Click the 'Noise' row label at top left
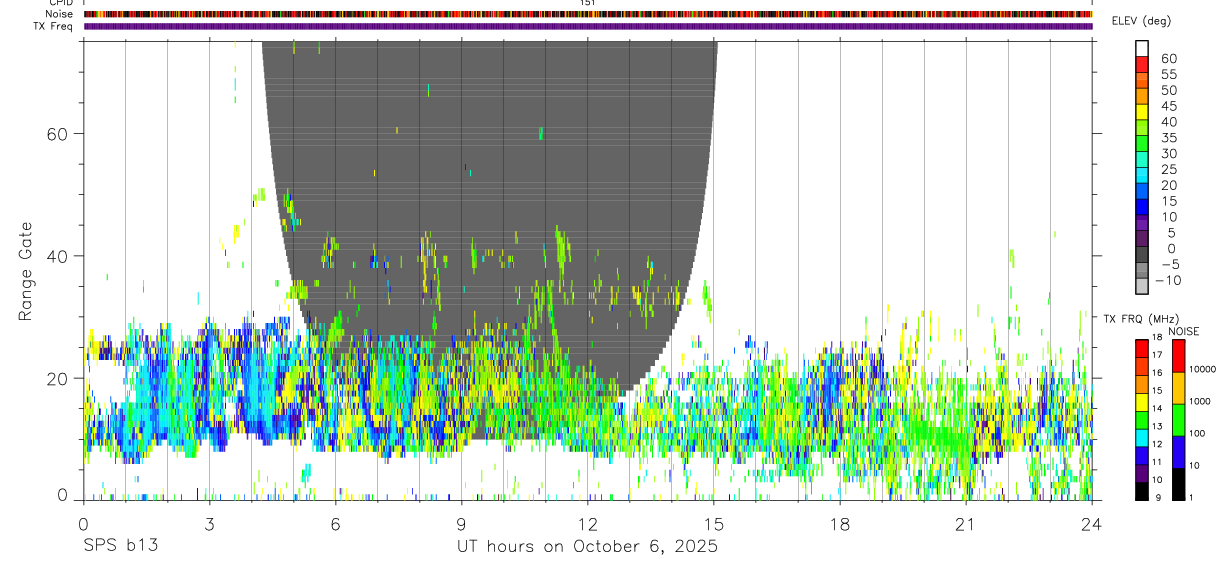1228x567 pixels. [x=60, y=14]
